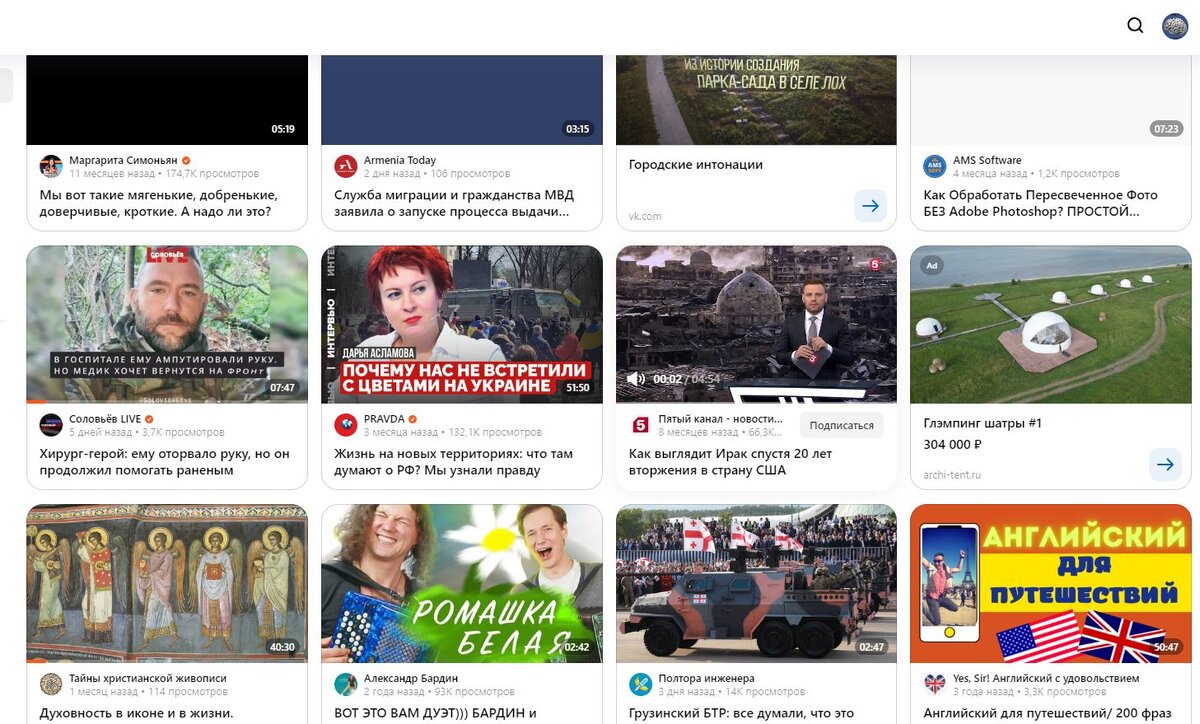The height and width of the screenshot is (724, 1200).
Task: Open PRAVDA channel name link
Action: tap(384, 419)
